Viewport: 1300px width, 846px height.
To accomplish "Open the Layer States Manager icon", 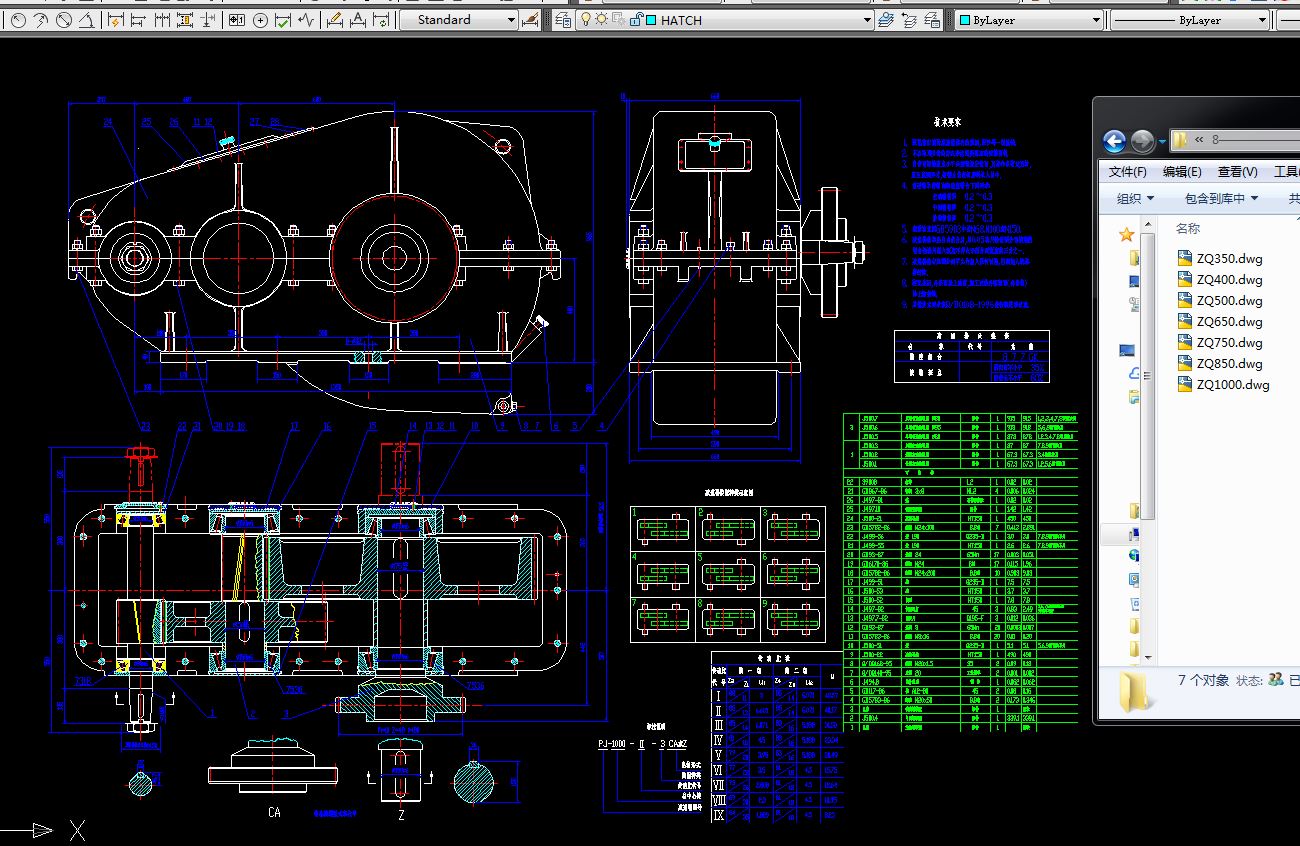I will (x=932, y=20).
